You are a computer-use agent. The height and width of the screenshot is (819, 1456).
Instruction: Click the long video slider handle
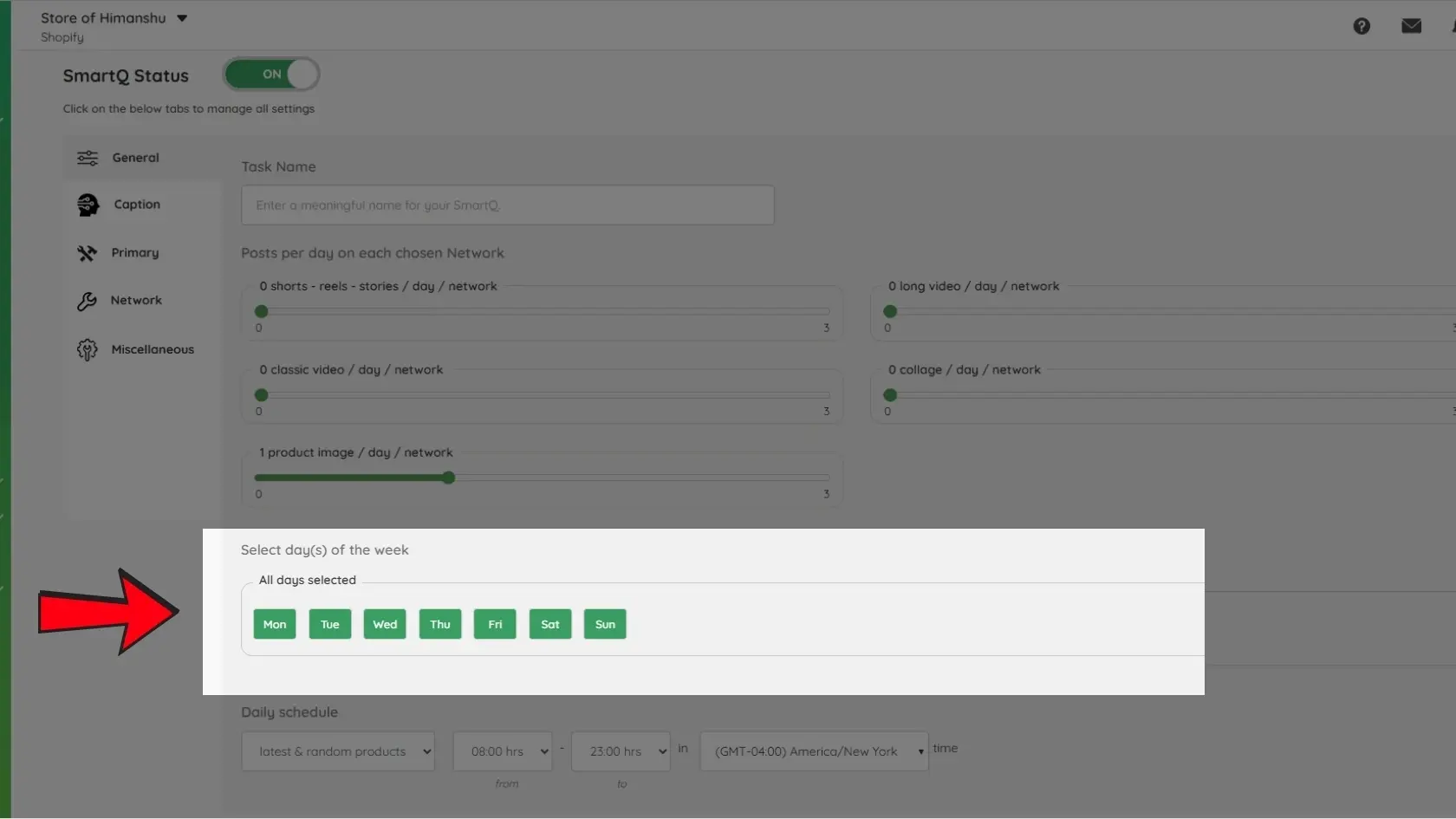click(x=890, y=311)
